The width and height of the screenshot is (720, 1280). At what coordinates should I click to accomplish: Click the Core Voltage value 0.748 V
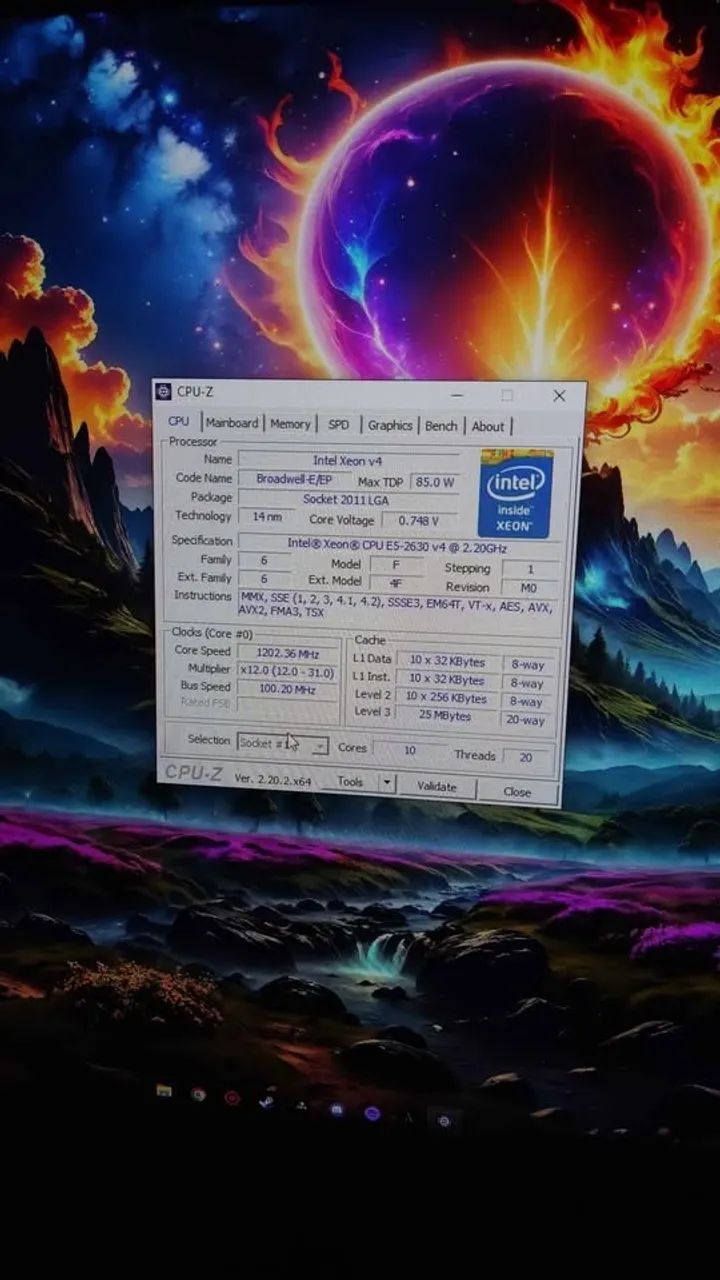(x=417, y=521)
